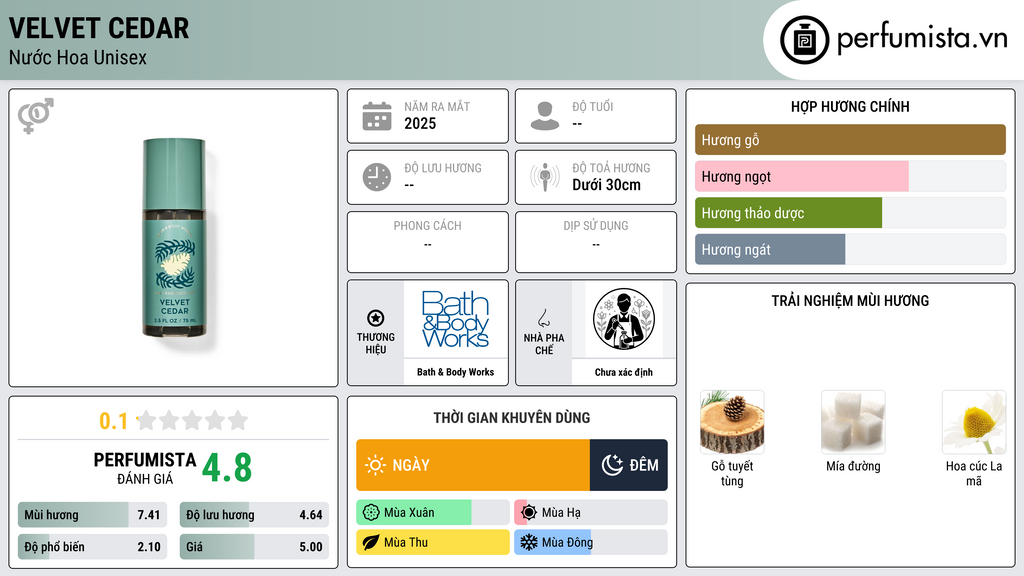The image size is (1024, 576).
Task: Select the Gỗ tuyết tùng note image
Action: point(732,422)
